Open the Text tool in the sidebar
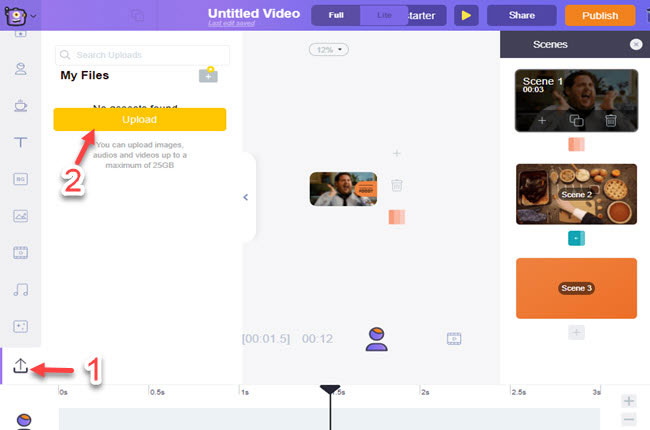Image resolution: width=650 pixels, height=430 pixels. 20,142
